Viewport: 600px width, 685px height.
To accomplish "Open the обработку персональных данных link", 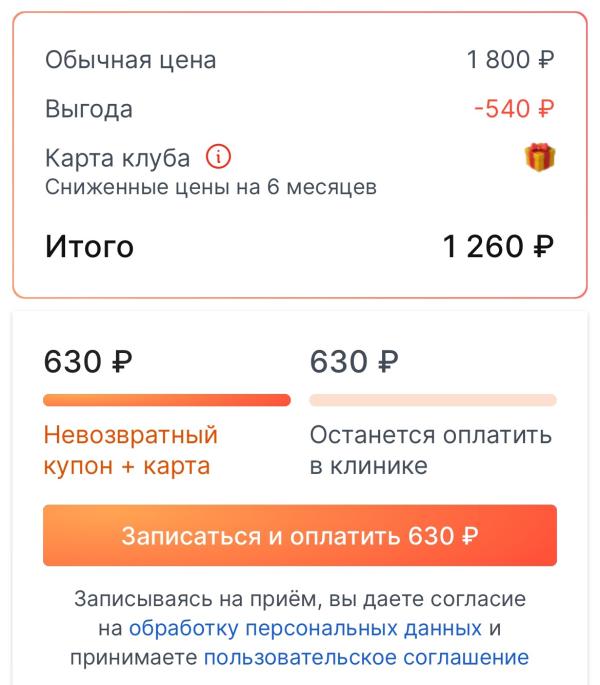I will click(x=305, y=629).
